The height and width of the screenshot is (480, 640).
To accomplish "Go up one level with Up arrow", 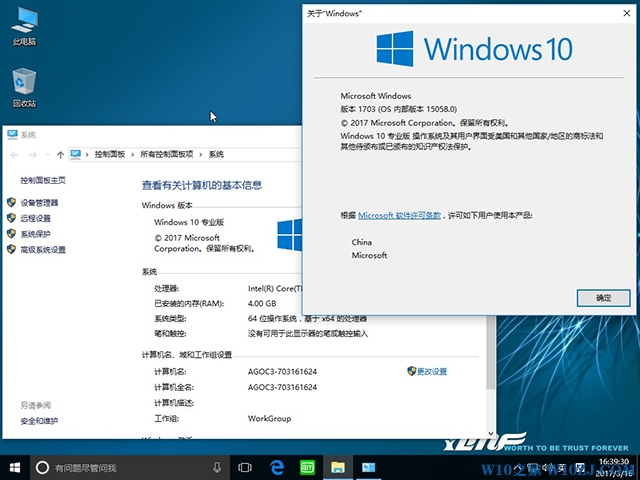I will point(60,155).
